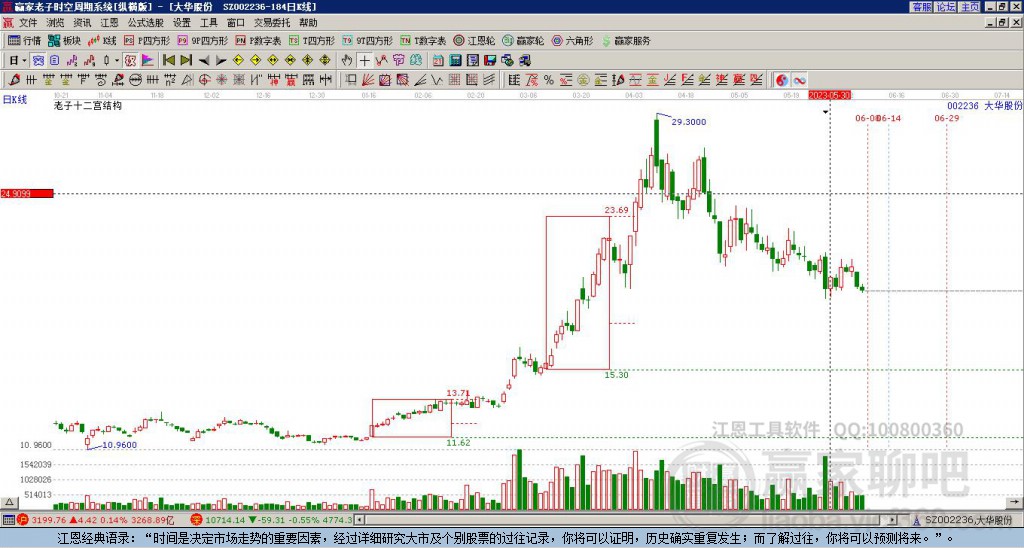This screenshot has height=548, width=1024.
Task: Click the 06-29 date cycle label
Action: (946, 118)
